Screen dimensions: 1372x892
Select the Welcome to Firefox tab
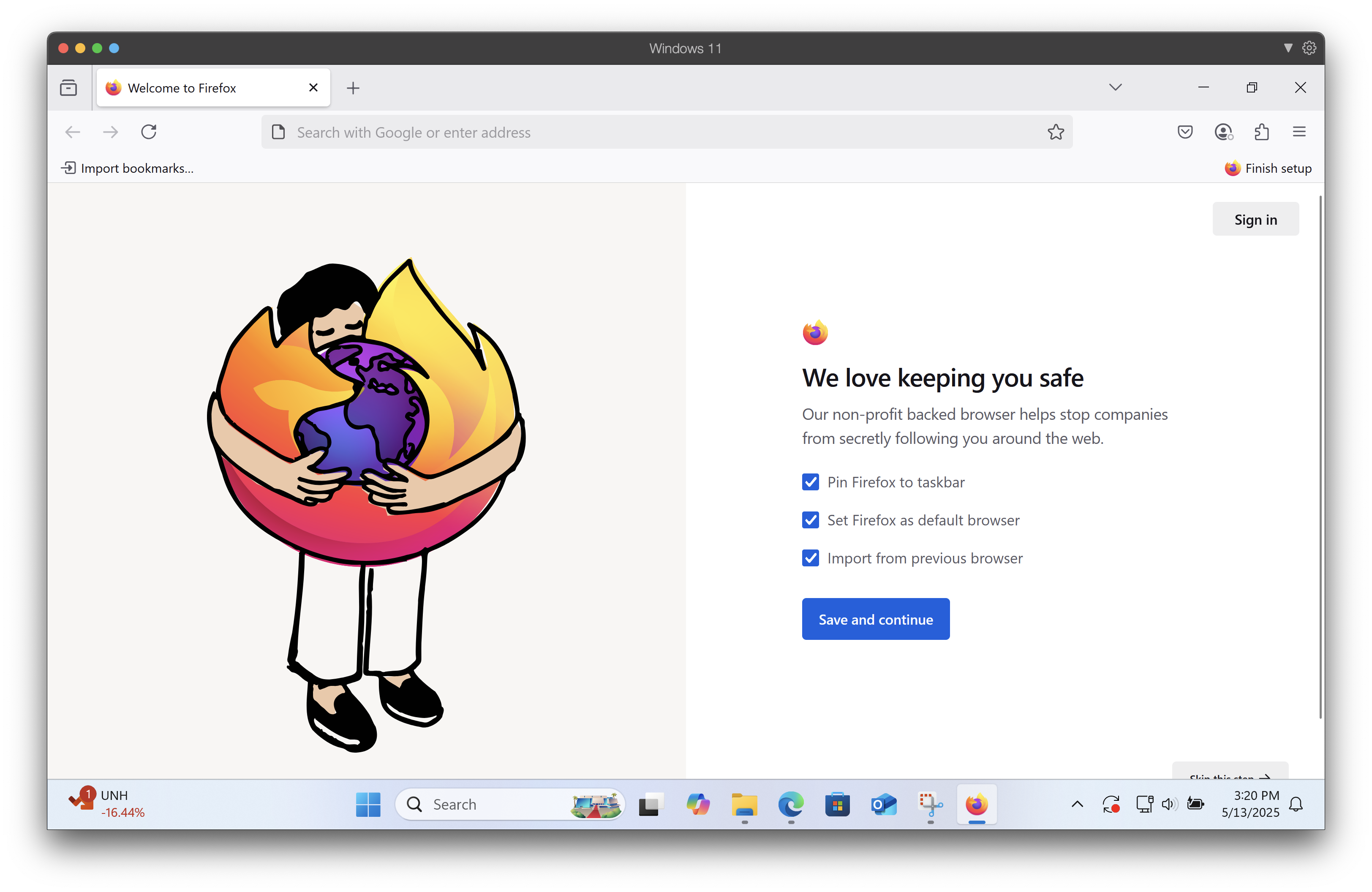pyautogui.click(x=213, y=87)
